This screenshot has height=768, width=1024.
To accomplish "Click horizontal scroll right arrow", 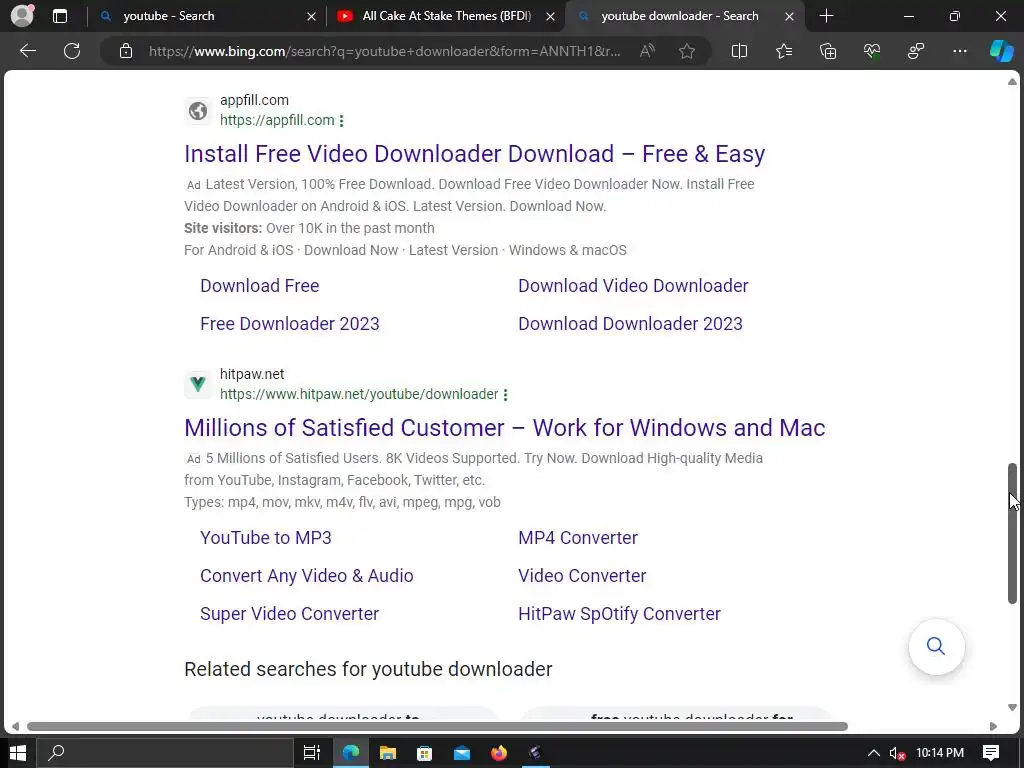I will (993, 726).
